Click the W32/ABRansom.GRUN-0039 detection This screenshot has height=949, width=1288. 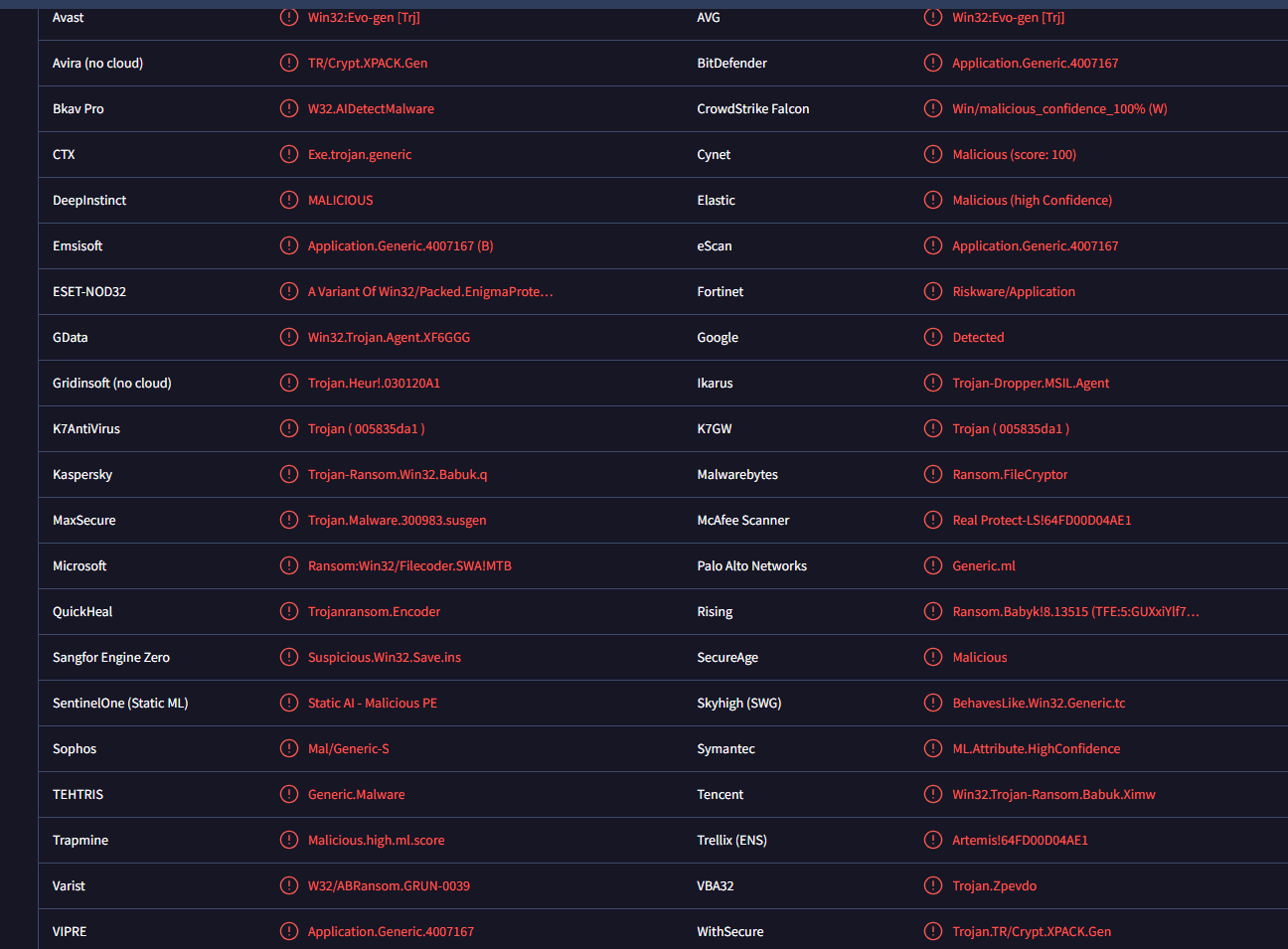coord(389,885)
